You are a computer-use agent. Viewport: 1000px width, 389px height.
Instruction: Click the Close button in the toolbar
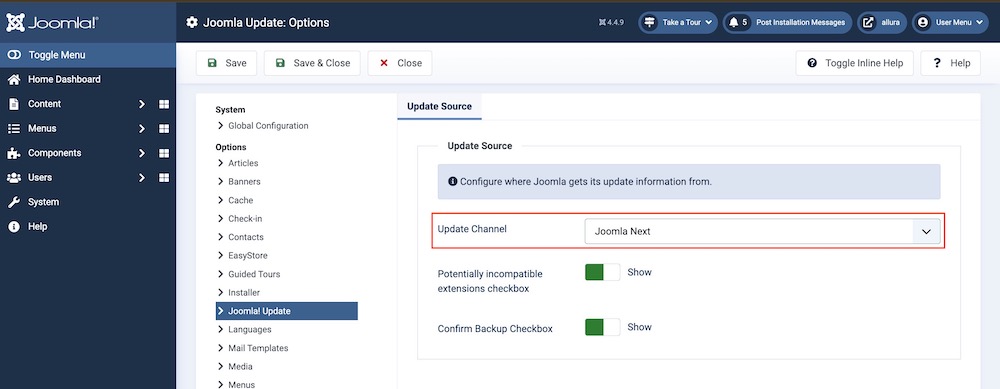[x=400, y=63]
